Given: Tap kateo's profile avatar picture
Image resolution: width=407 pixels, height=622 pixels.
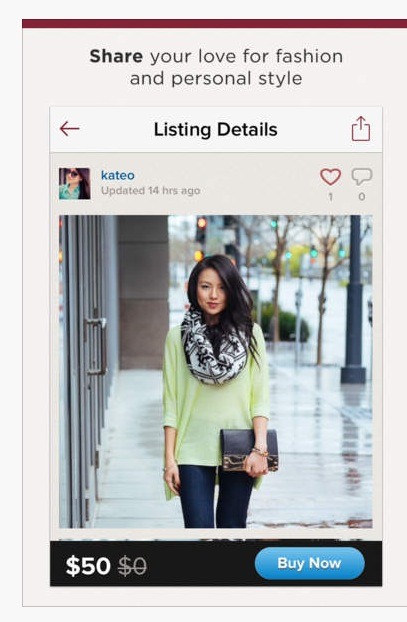Looking at the screenshot, I should pos(75,183).
